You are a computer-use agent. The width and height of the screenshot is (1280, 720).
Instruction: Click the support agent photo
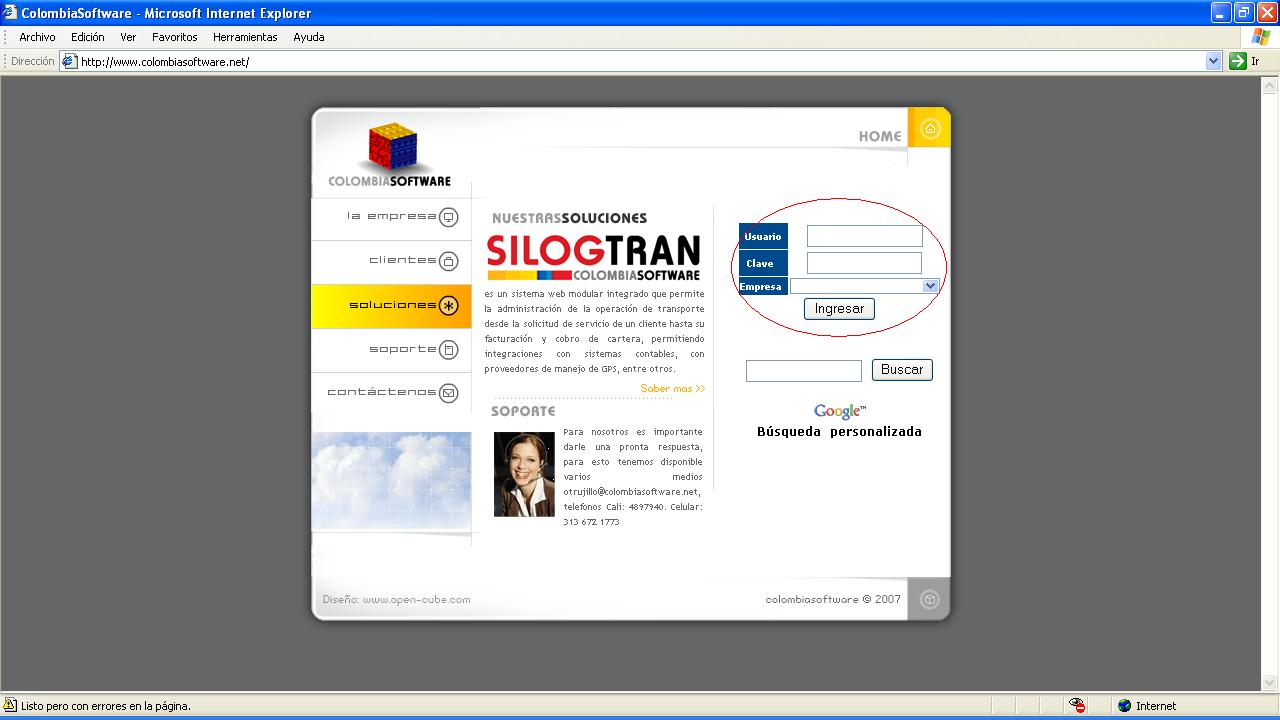(x=524, y=474)
